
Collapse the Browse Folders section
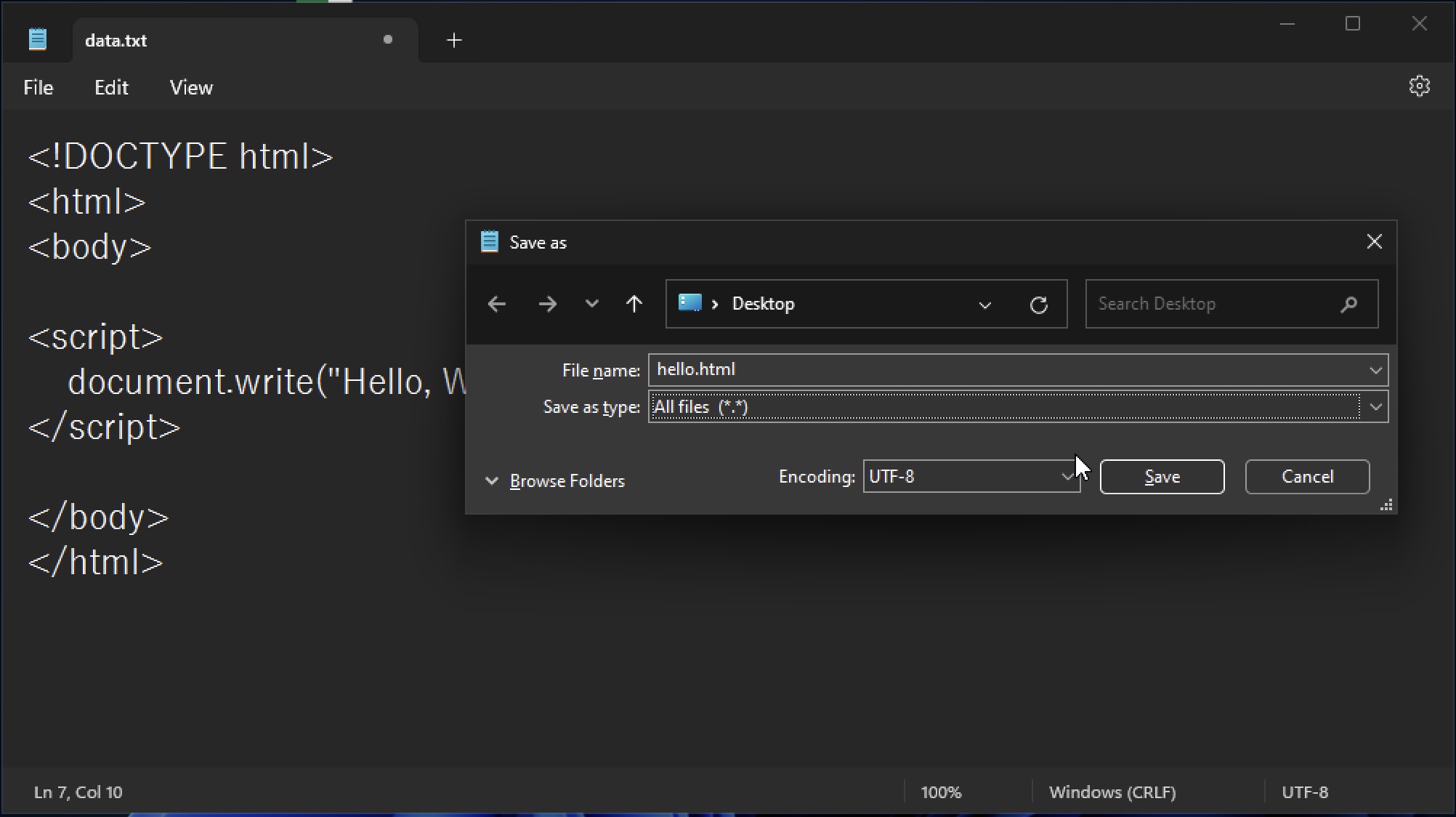pos(492,480)
